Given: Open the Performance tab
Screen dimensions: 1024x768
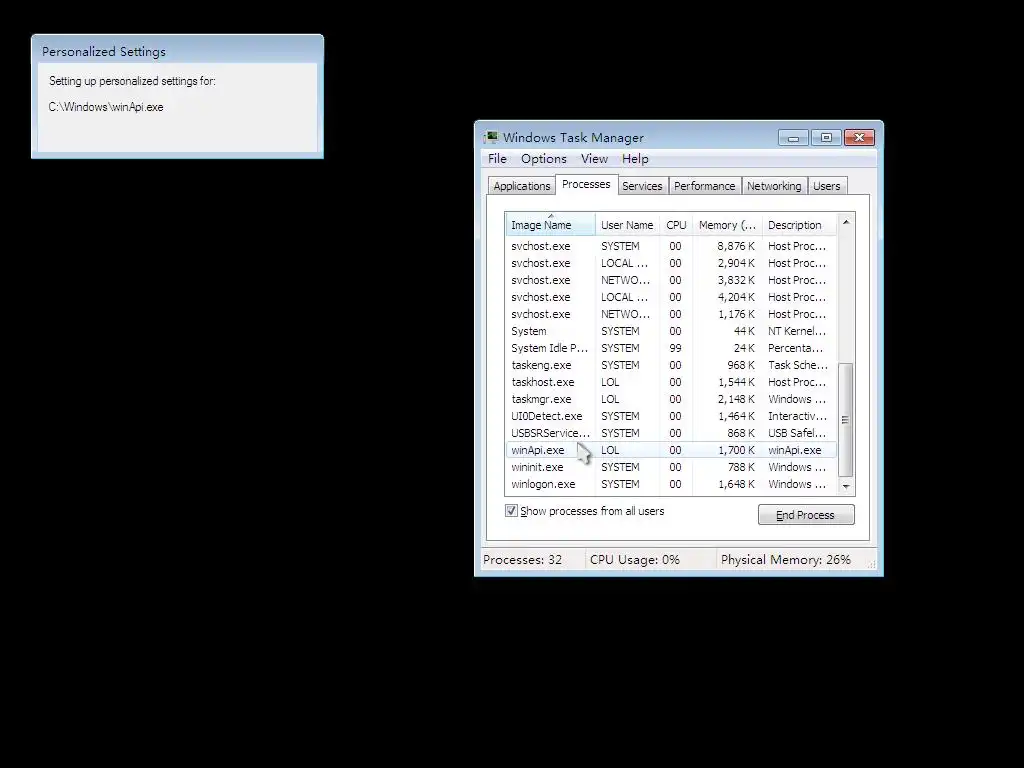Looking at the screenshot, I should pyautogui.click(x=705, y=186).
